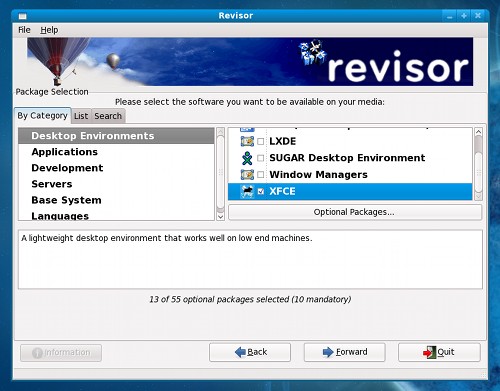The width and height of the screenshot is (500, 391).
Task: Click the Window Managers group icon
Action: click(x=247, y=174)
